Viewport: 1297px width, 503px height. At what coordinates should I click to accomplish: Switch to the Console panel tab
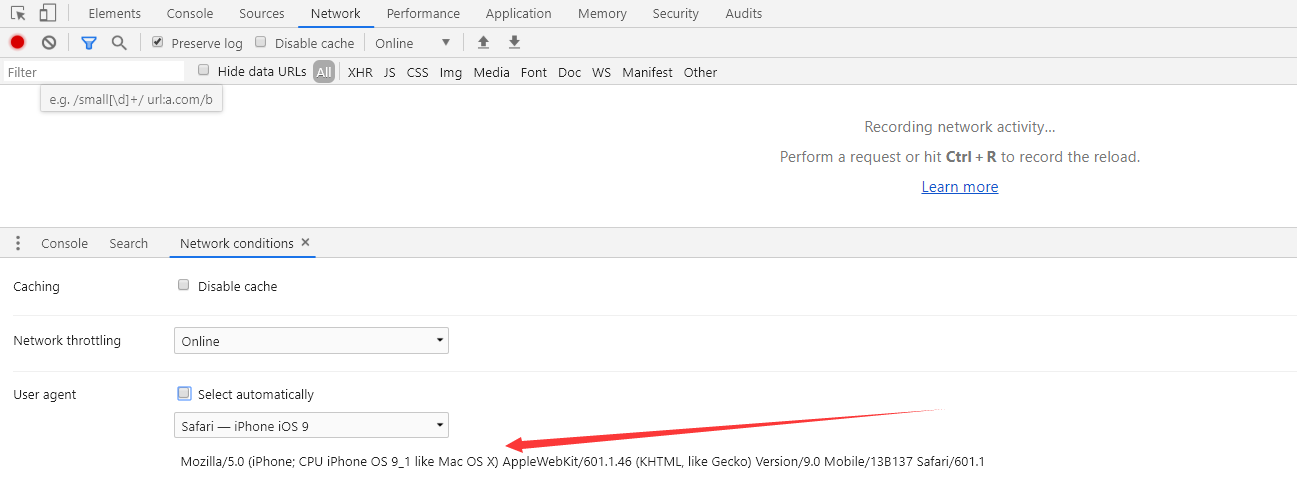190,13
